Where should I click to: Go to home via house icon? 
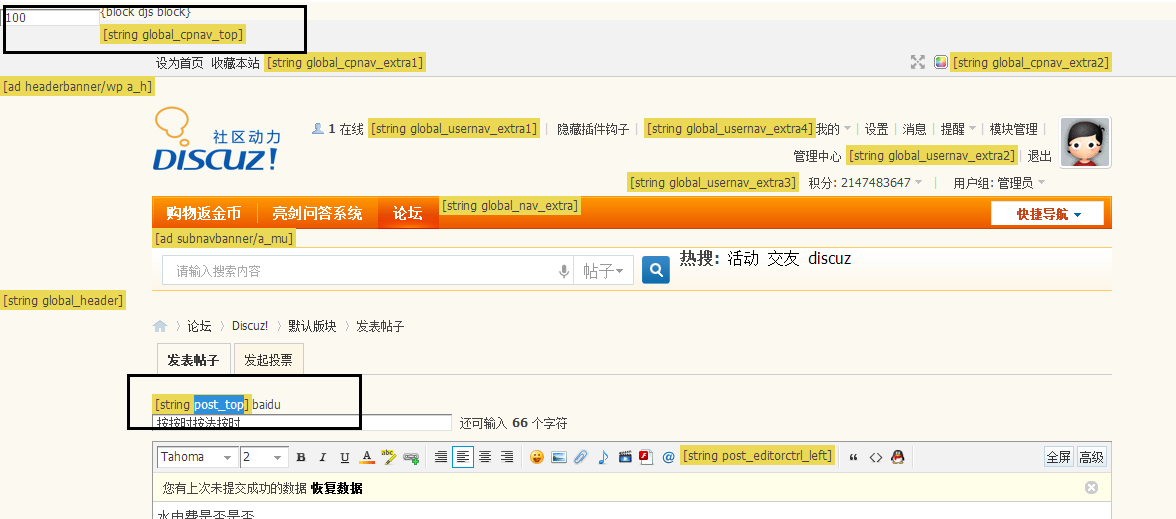pyautogui.click(x=160, y=326)
